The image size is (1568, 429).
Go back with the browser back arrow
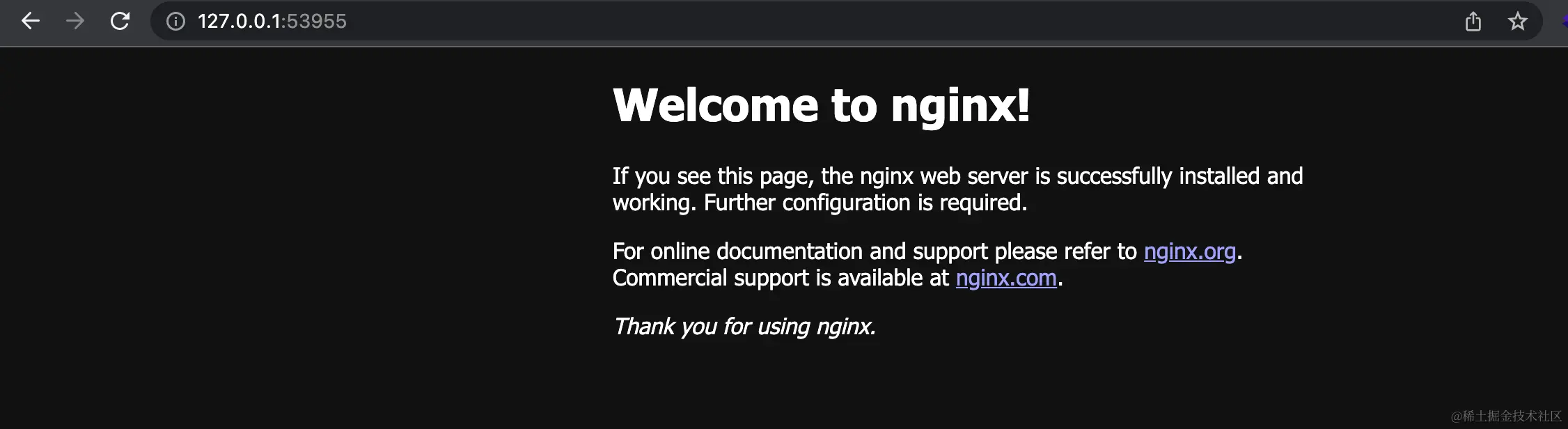(x=31, y=22)
